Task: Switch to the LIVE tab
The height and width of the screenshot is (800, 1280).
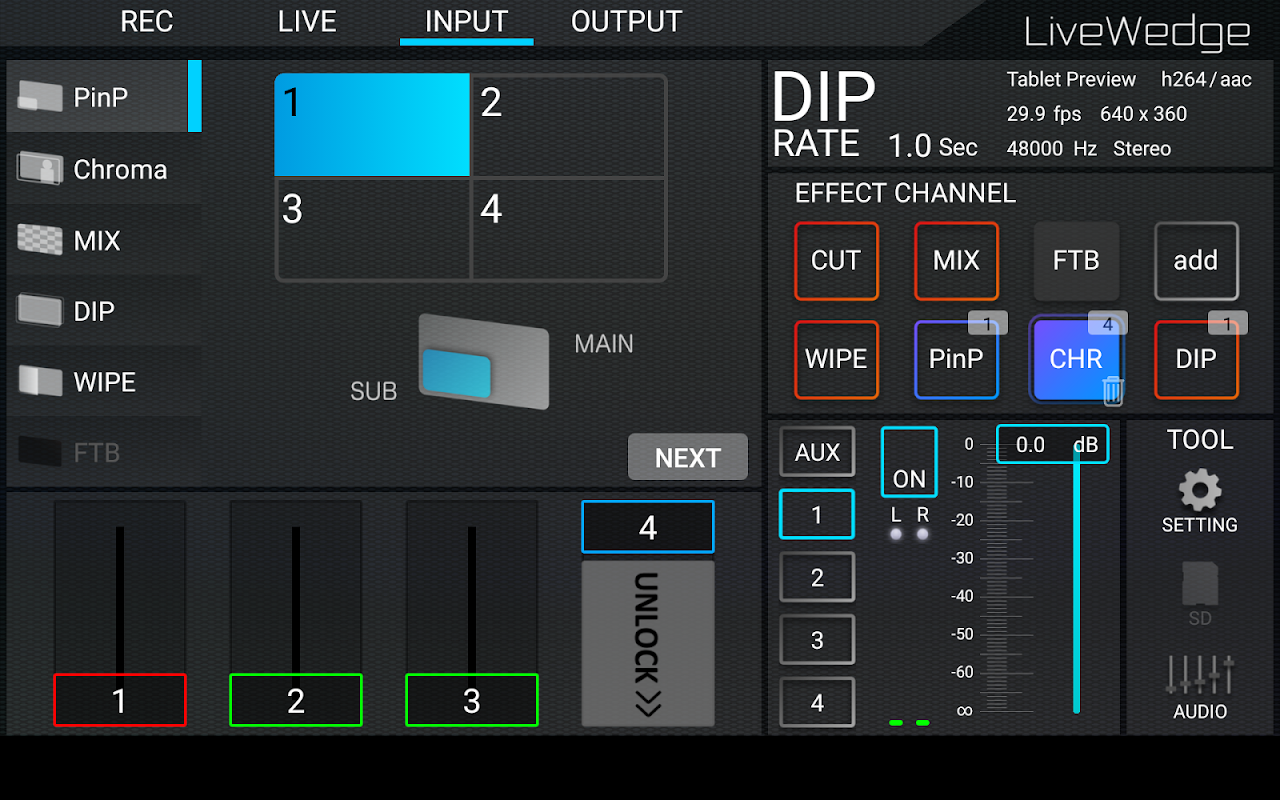Action: coord(307,22)
